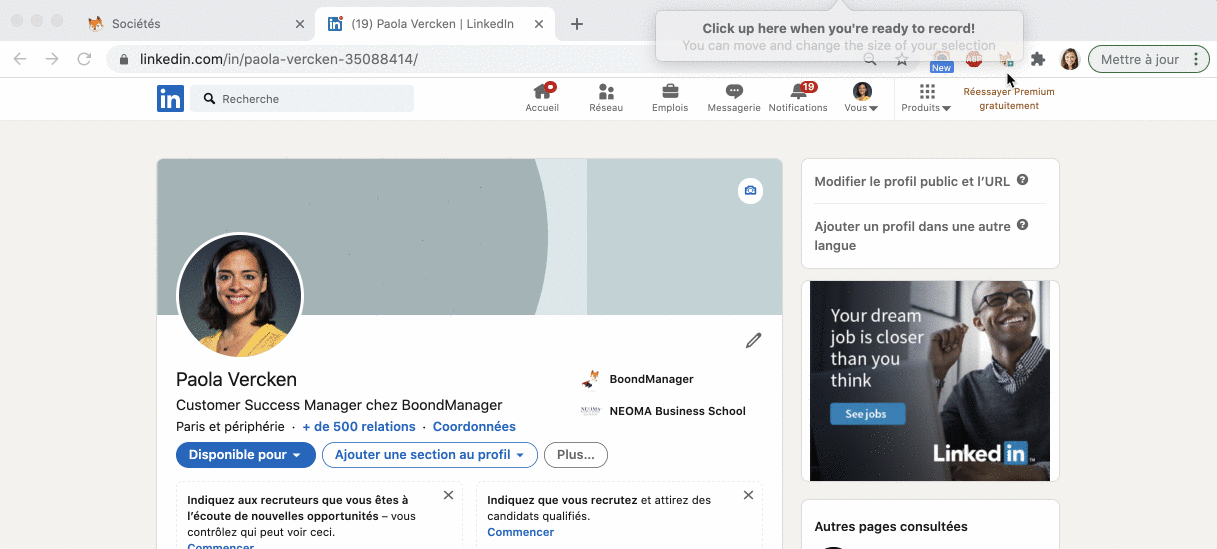Click the padlock site info icon
1217x549 pixels.
point(124,59)
